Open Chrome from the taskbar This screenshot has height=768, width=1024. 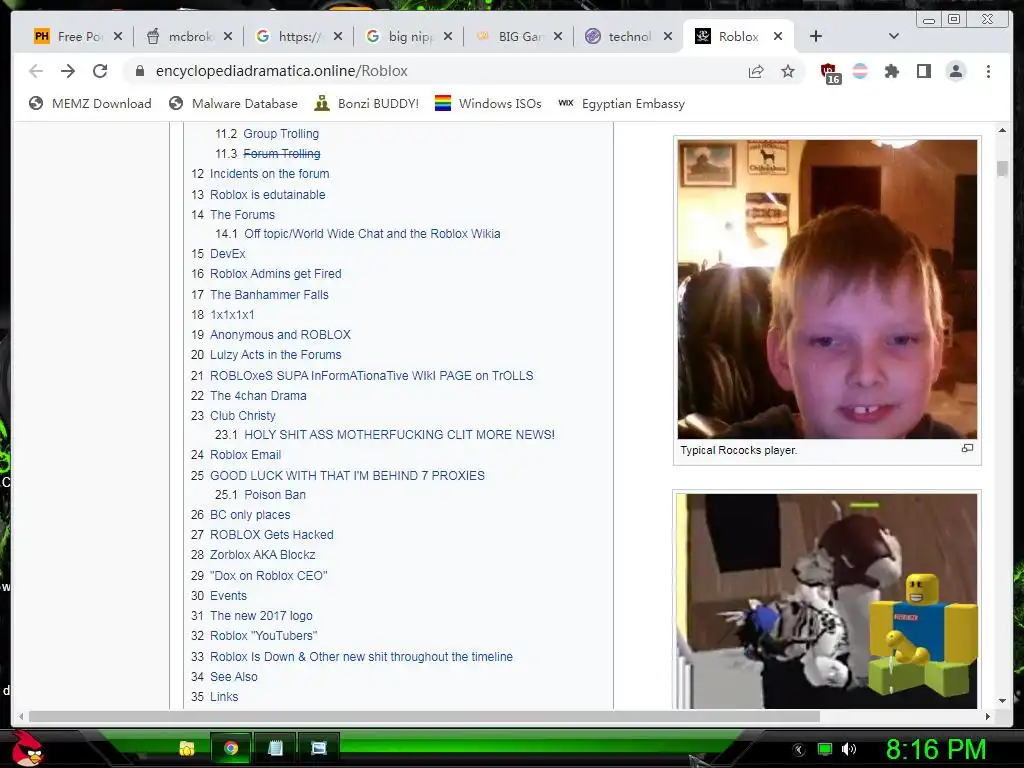[231, 748]
